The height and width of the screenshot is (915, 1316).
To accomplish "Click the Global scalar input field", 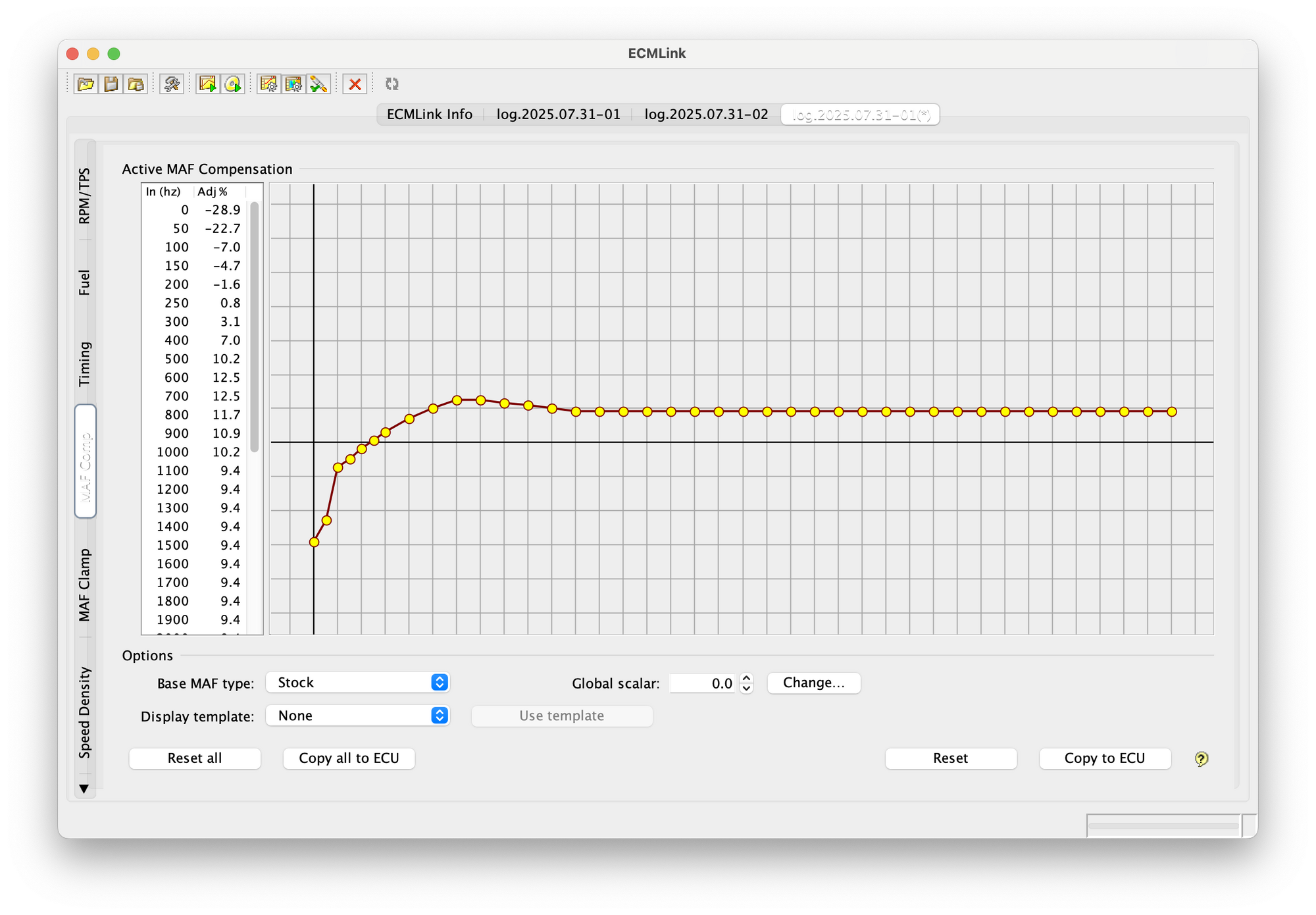I will [703, 683].
